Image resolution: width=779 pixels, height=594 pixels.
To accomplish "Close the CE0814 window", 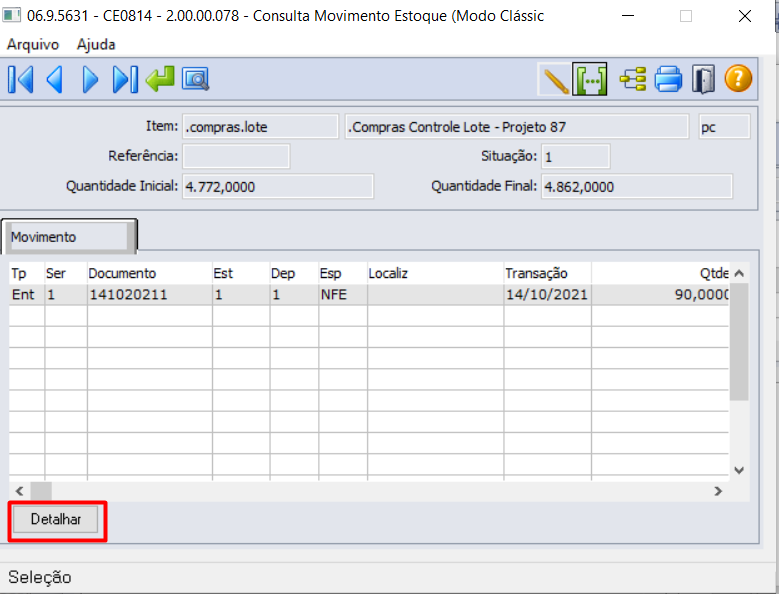I will (x=745, y=16).
